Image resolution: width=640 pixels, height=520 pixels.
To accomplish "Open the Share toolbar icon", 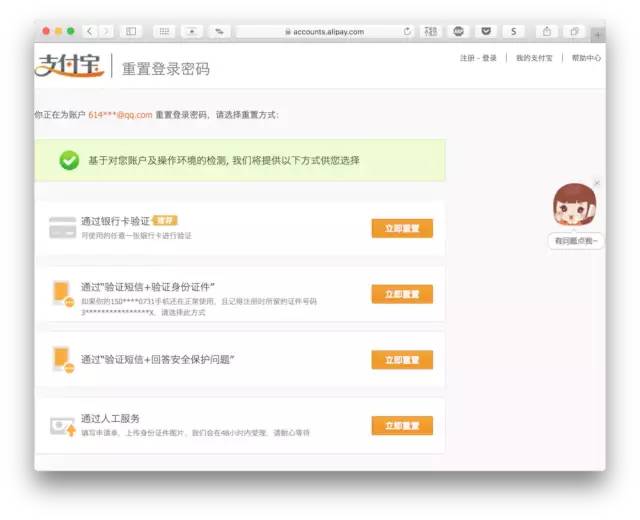I will pyautogui.click(x=547, y=31).
